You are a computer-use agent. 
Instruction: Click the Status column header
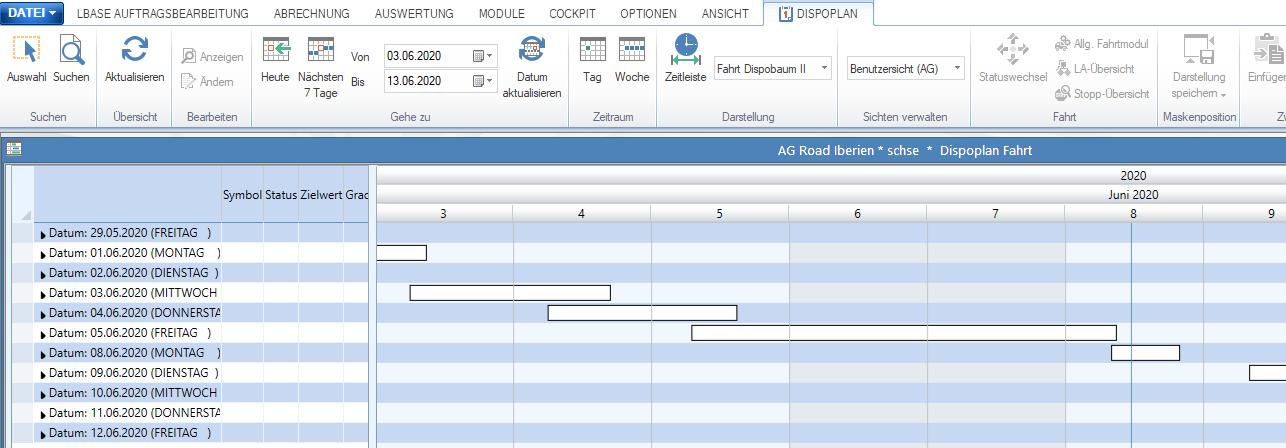(280, 195)
